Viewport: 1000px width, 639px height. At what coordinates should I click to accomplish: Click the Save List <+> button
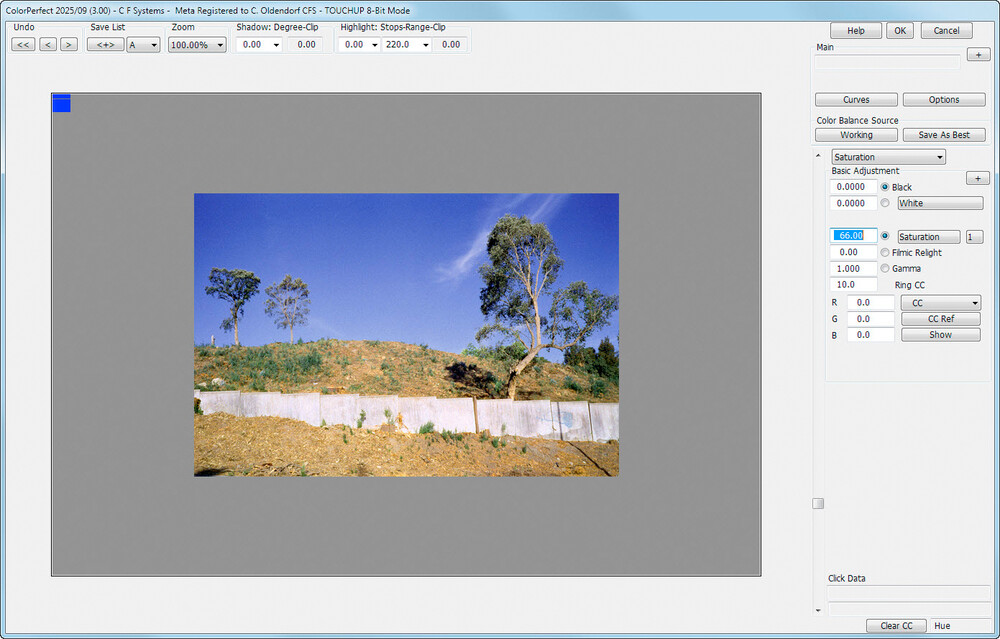pos(105,45)
